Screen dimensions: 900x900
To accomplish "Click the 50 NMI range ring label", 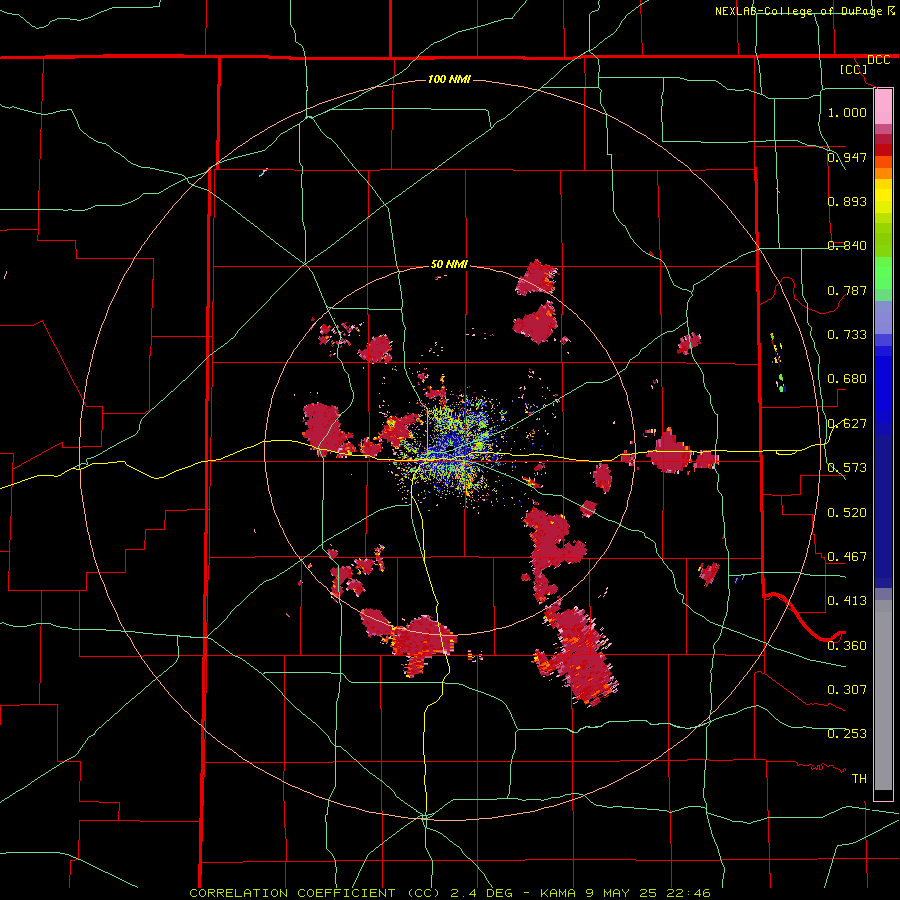I will point(449,264).
